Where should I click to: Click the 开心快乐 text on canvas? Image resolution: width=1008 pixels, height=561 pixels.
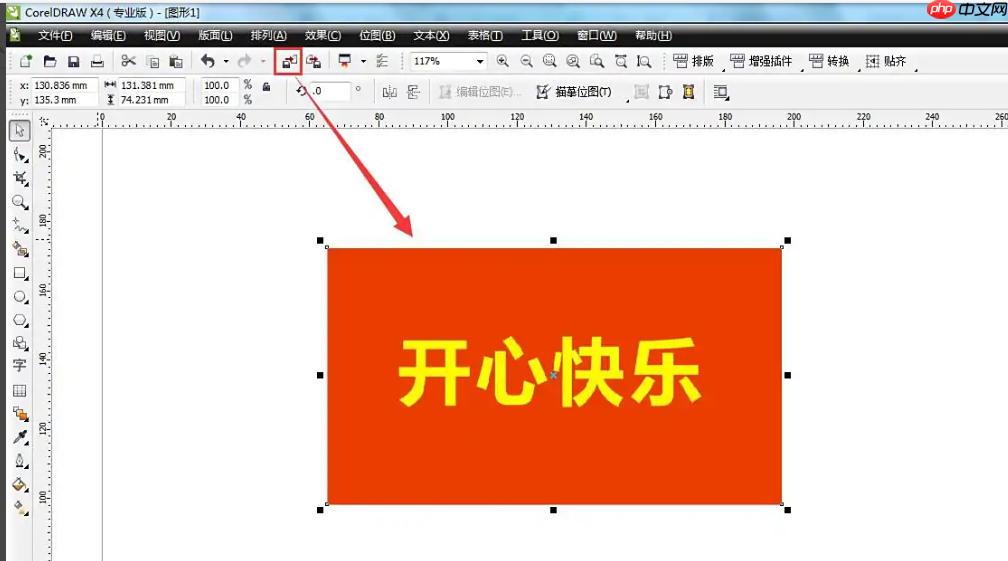[x=549, y=372]
